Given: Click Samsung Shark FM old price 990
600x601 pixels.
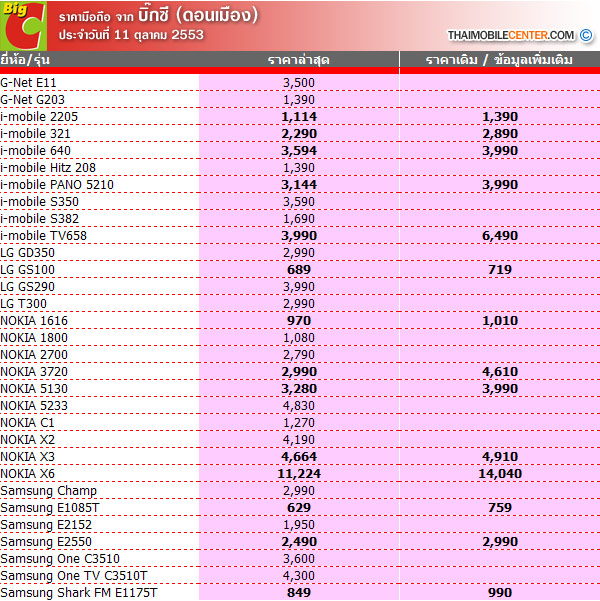Looking at the screenshot, I should click(500, 593).
